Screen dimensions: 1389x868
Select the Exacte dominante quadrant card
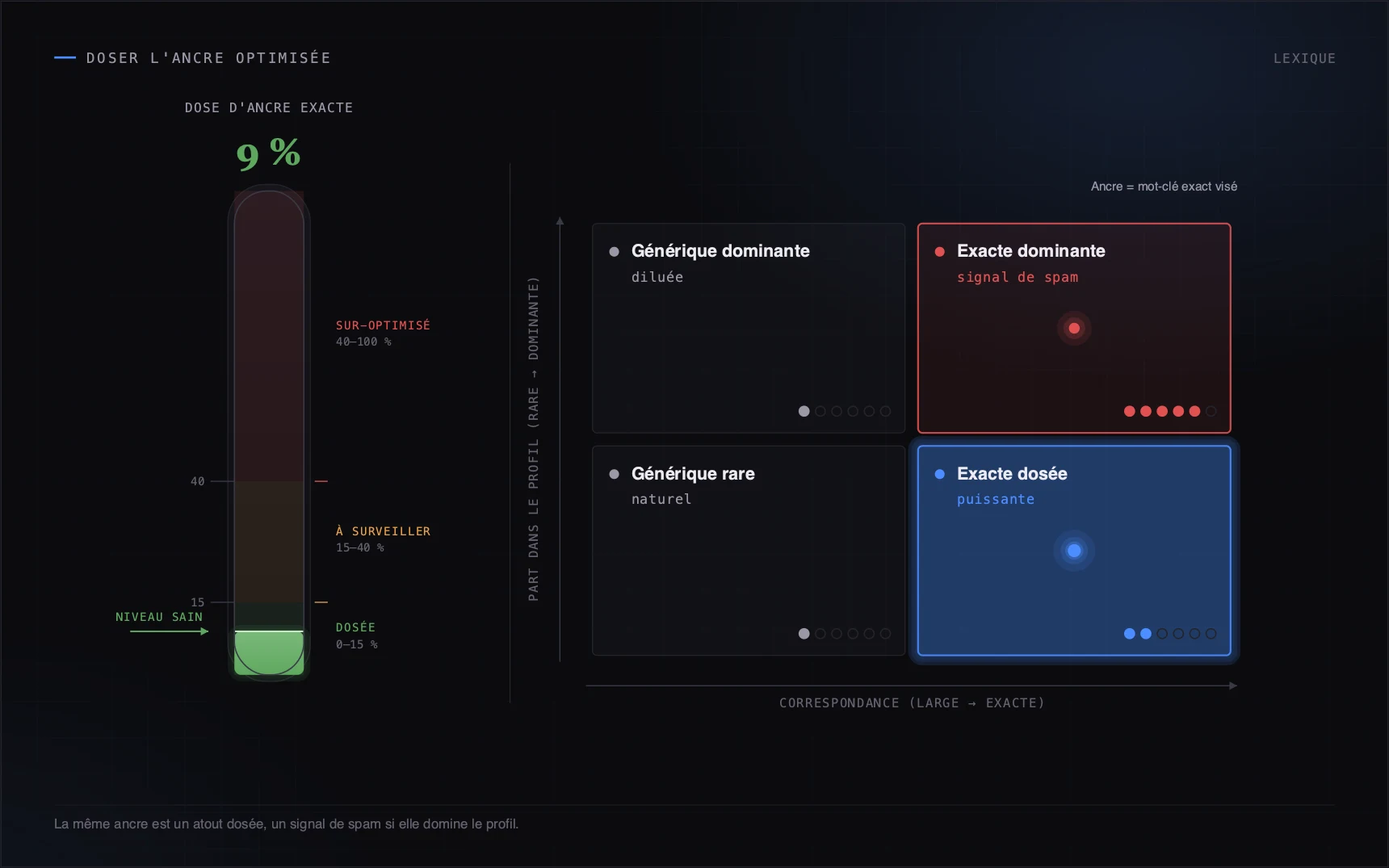(x=1074, y=328)
